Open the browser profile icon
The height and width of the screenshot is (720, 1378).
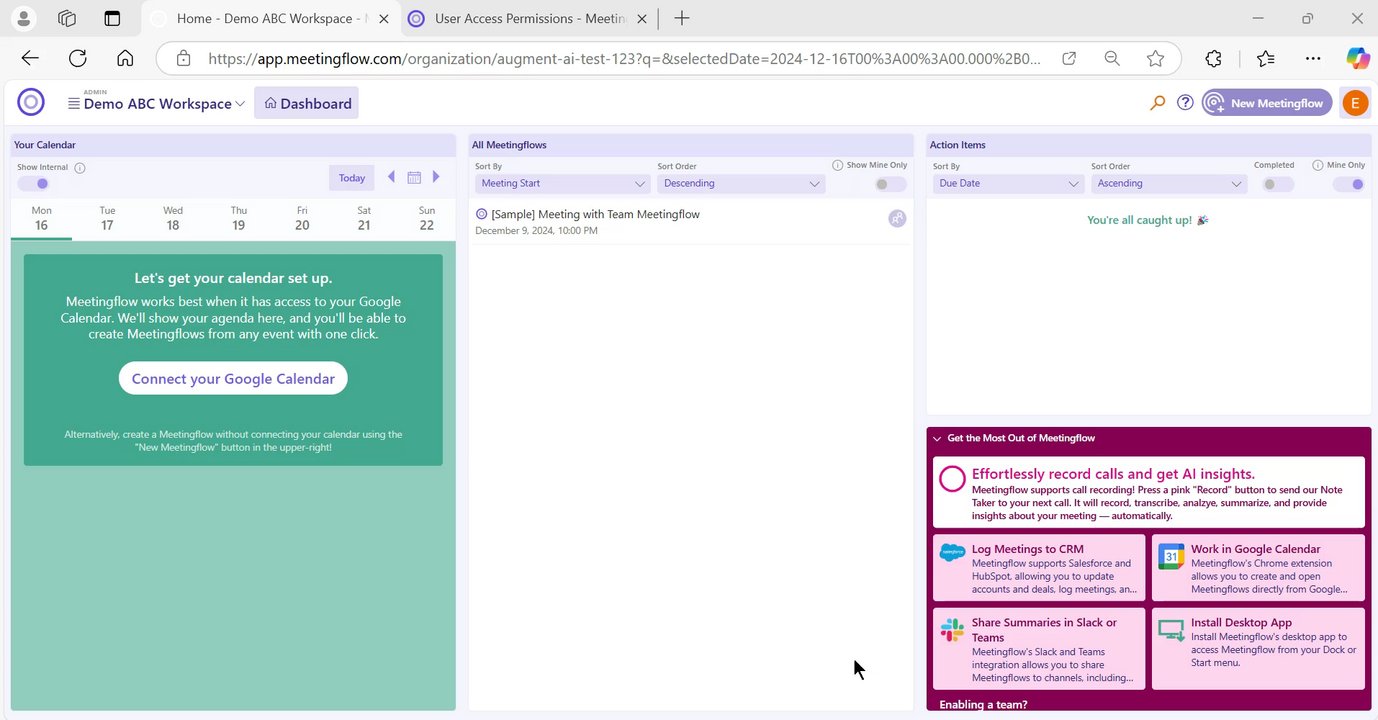(23, 18)
